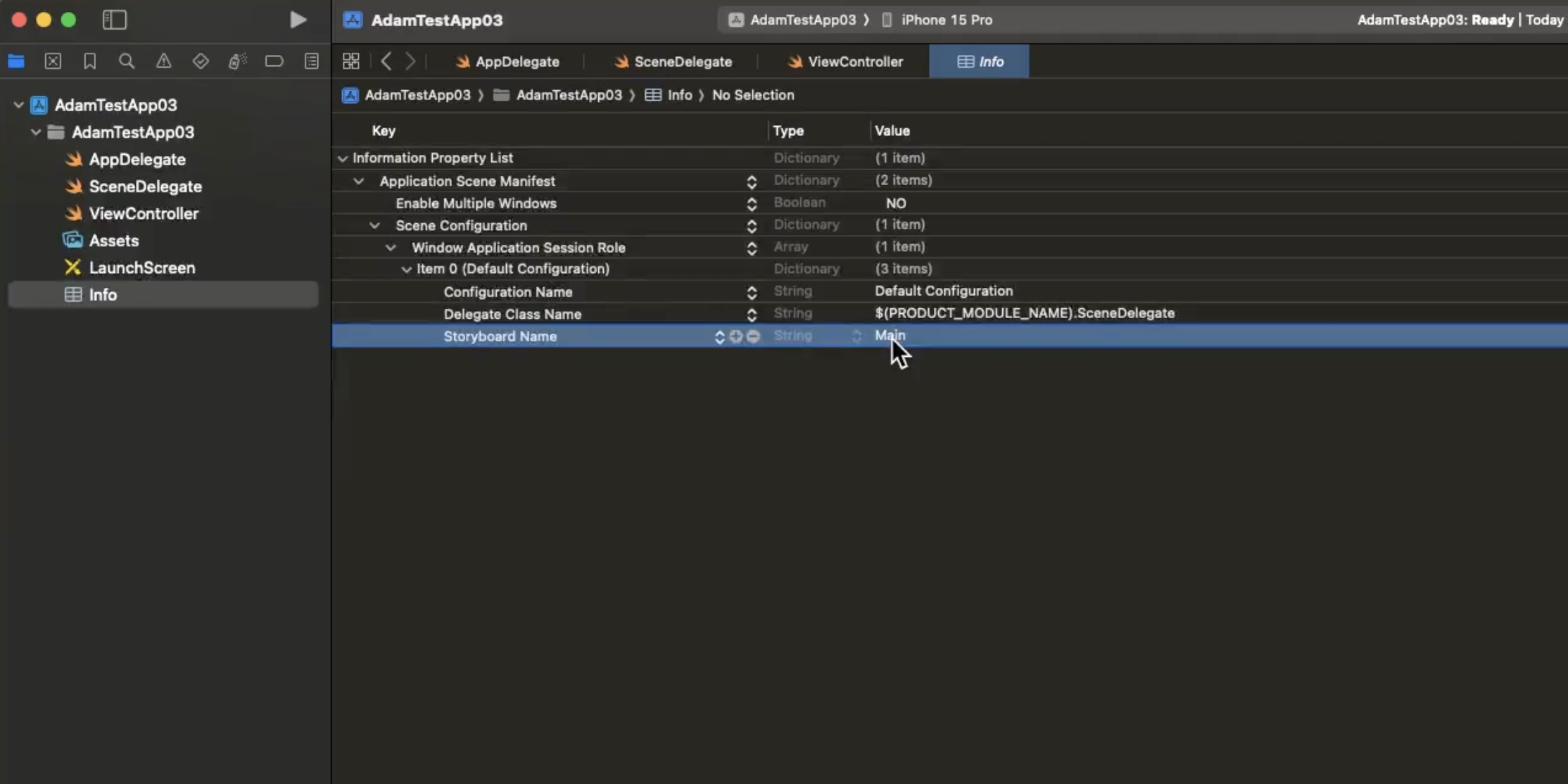
Task: Open Assets catalog in the navigator
Action: point(113,241)
